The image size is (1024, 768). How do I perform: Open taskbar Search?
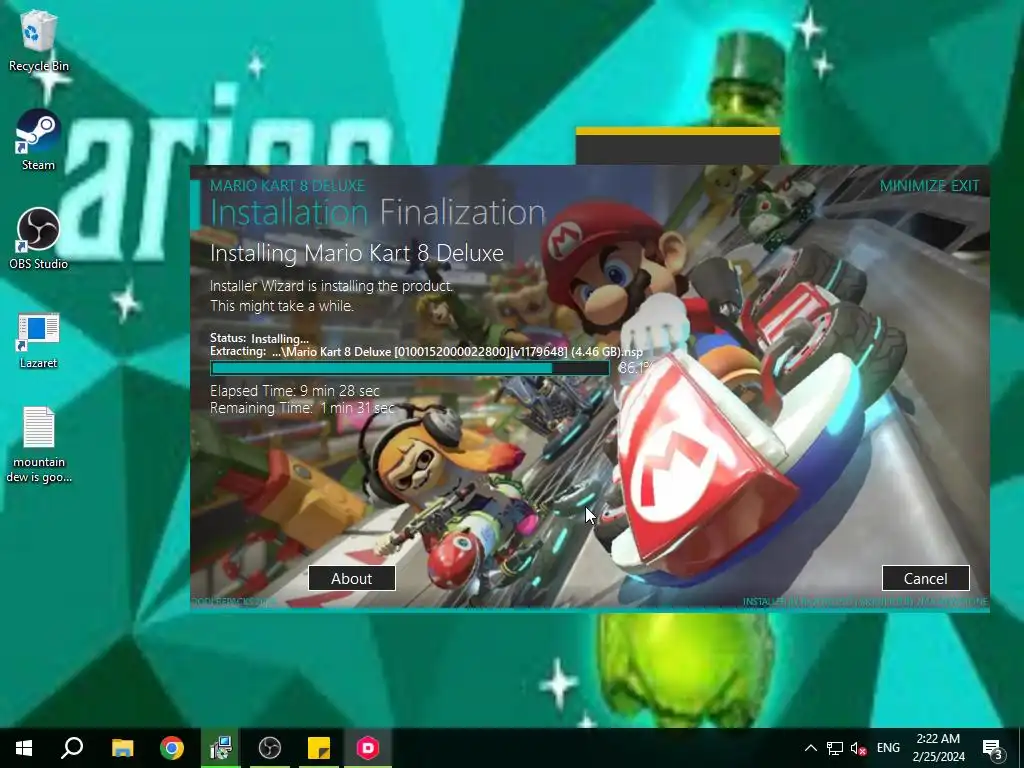72,748
